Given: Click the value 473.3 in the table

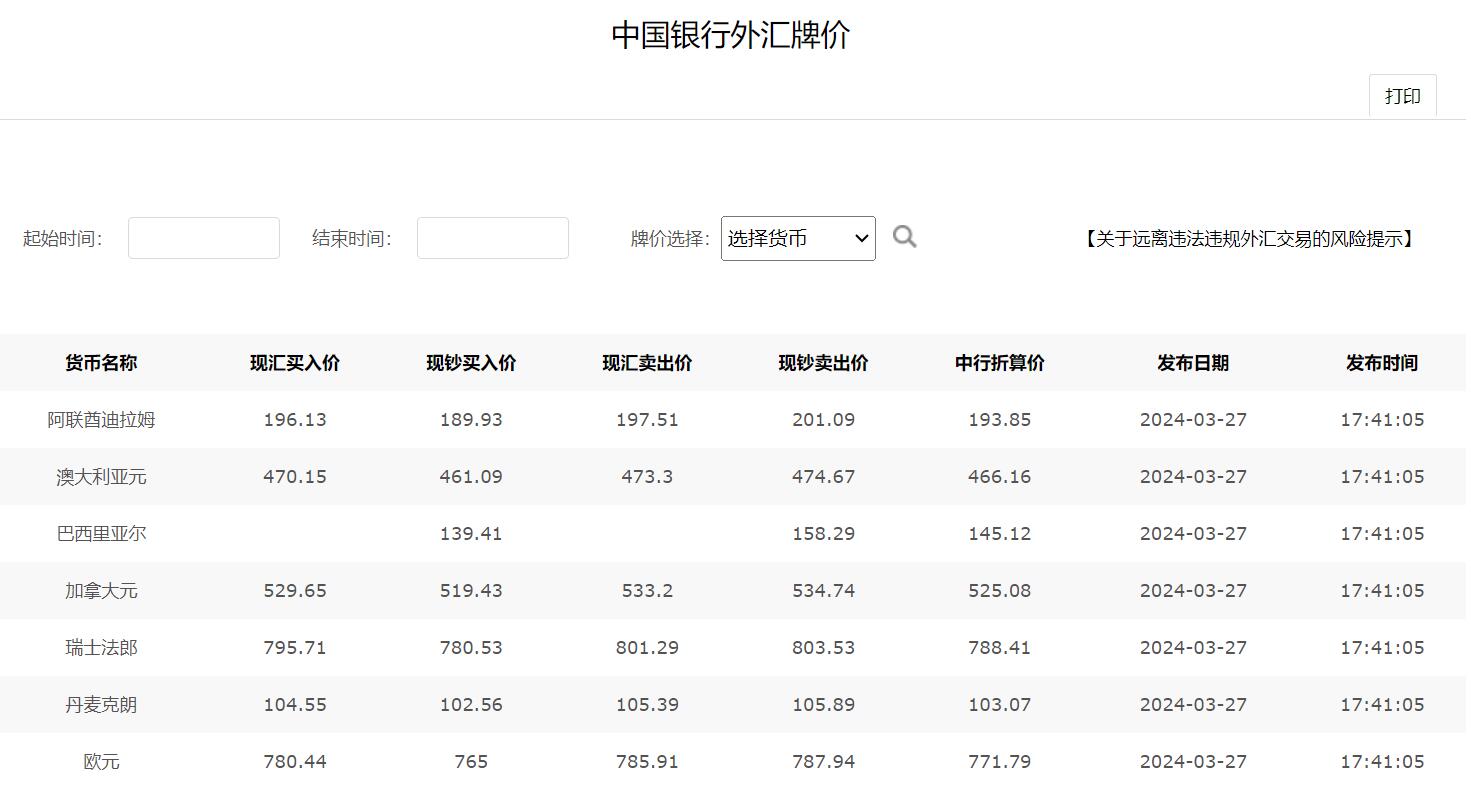Looking at the screenshot, I should 647,477.
